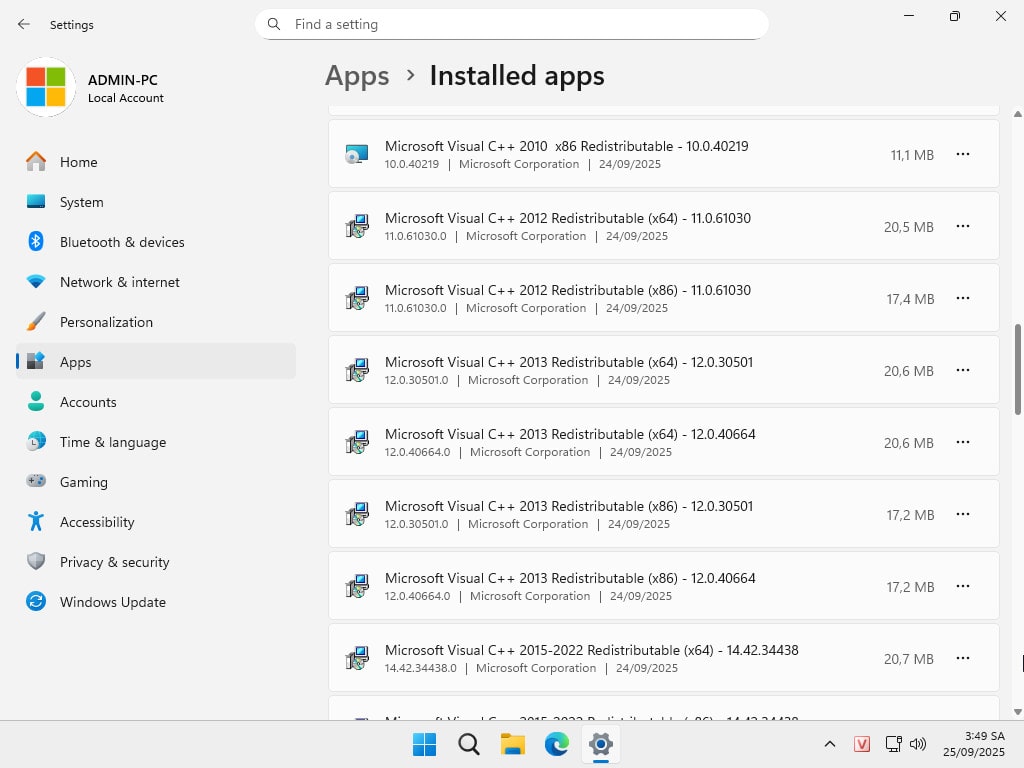Viewport: 1024px width, 768px height.
Task: Open options menu for Visual C++ 2015-2022 (x64)
Action: [962, 658]
